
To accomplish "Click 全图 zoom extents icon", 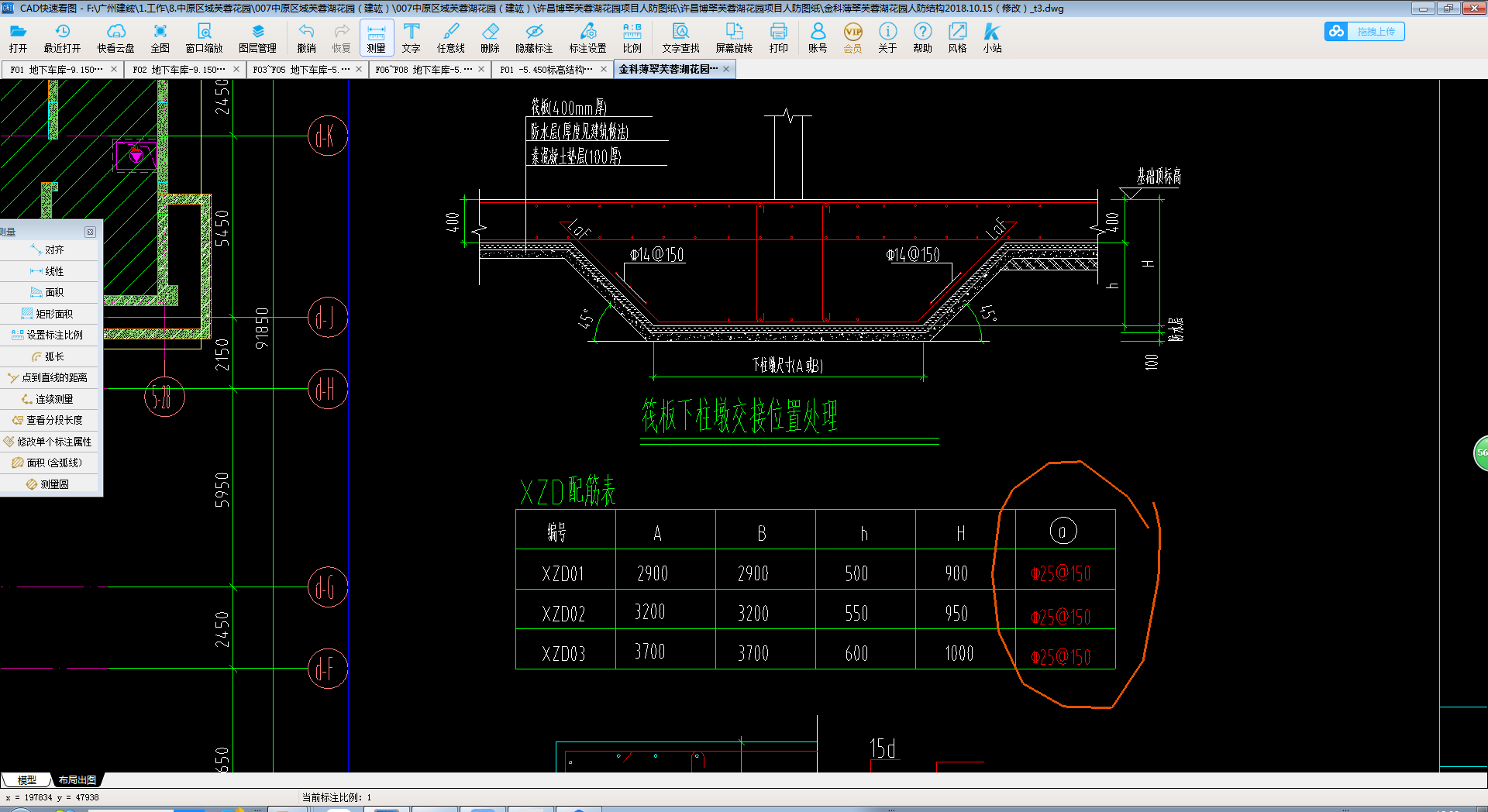I will click(x=160, y=38).
